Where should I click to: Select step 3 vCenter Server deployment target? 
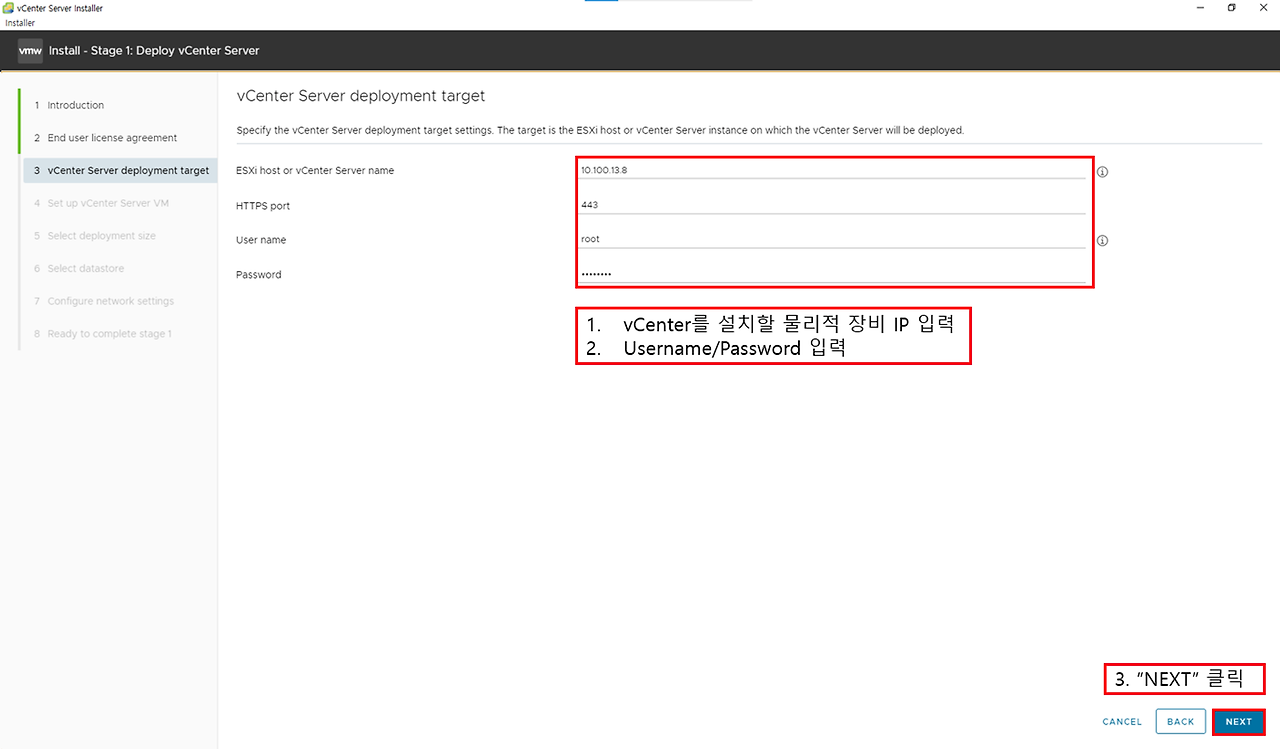coord(118,170)
